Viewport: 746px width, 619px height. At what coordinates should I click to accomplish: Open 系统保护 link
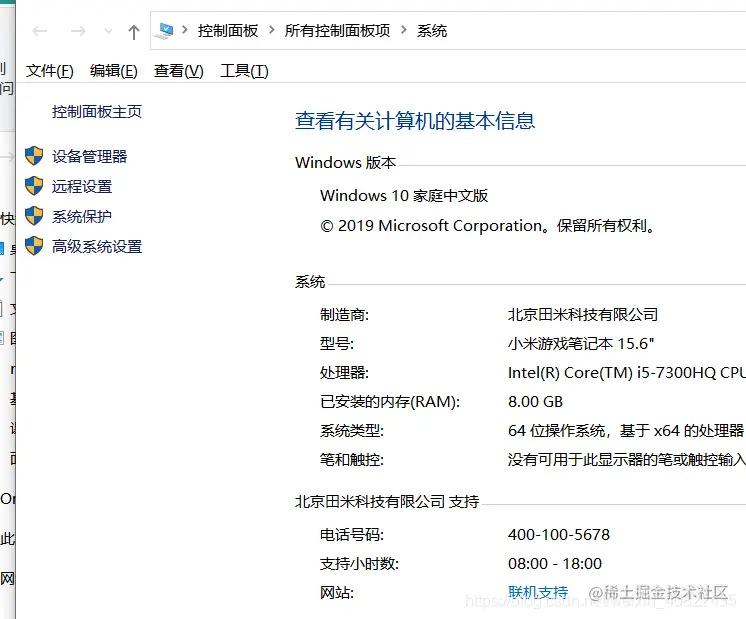82,216
